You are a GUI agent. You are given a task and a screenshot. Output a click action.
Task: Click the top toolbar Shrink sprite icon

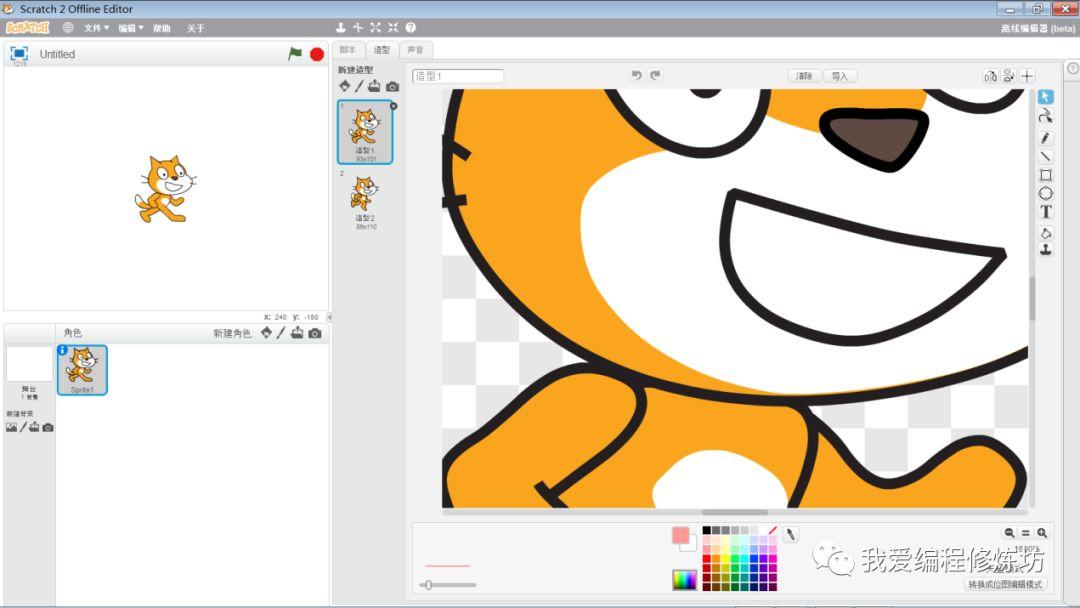393,28
